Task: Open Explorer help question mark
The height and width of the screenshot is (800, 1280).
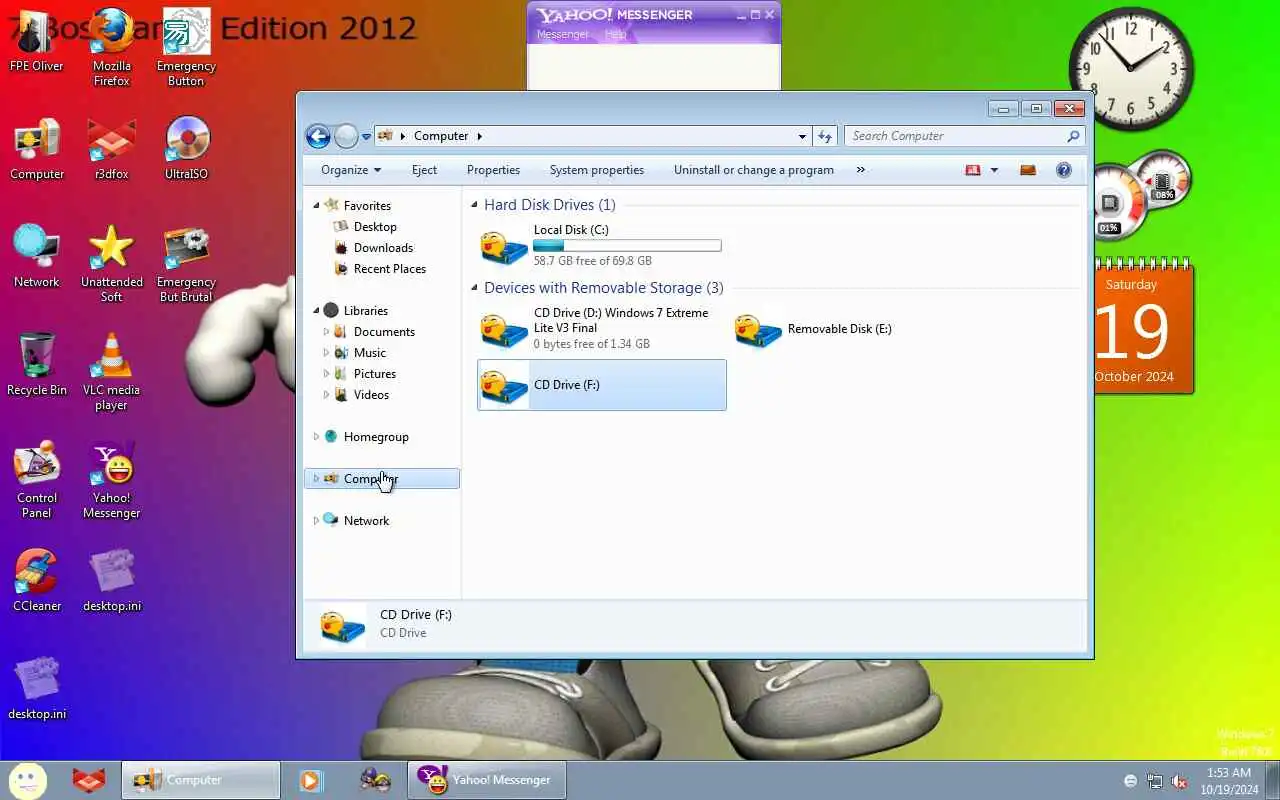Action: coord(1063,170)
